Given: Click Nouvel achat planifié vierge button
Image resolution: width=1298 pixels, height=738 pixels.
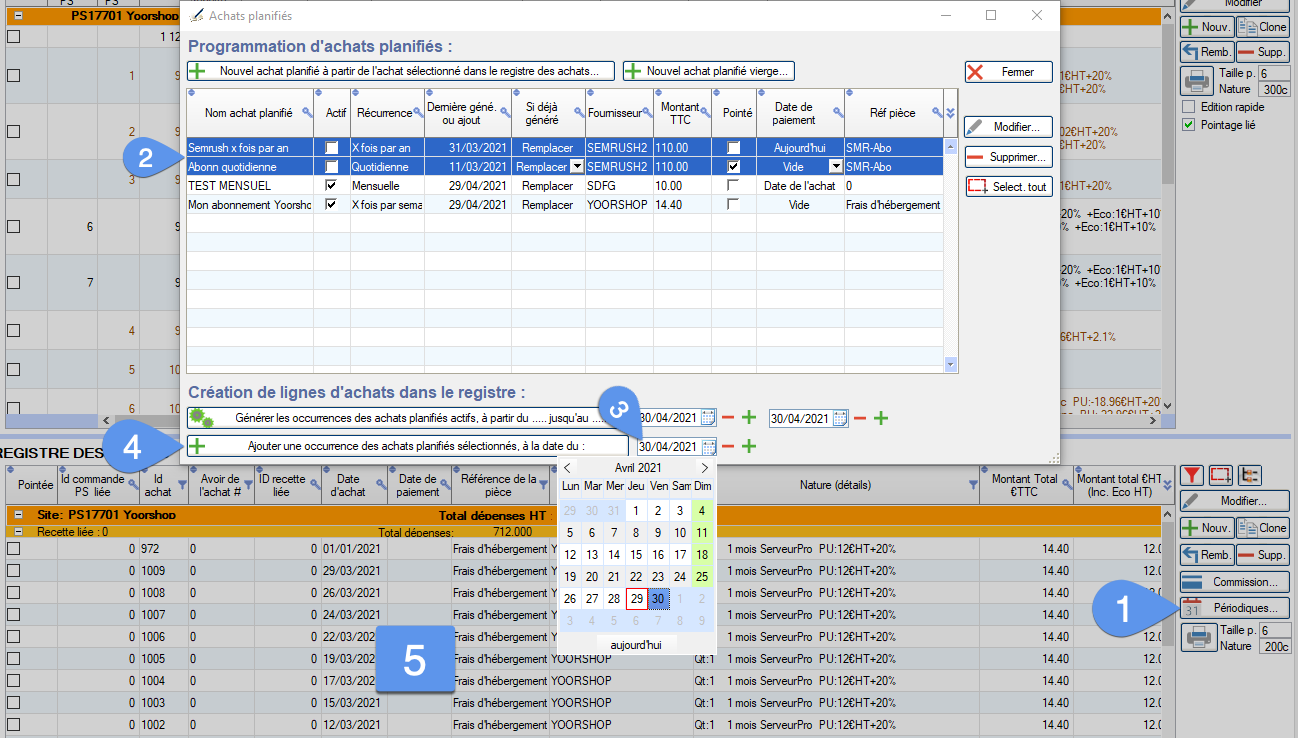Looking at the screenshot, I should tap(709, 71).
